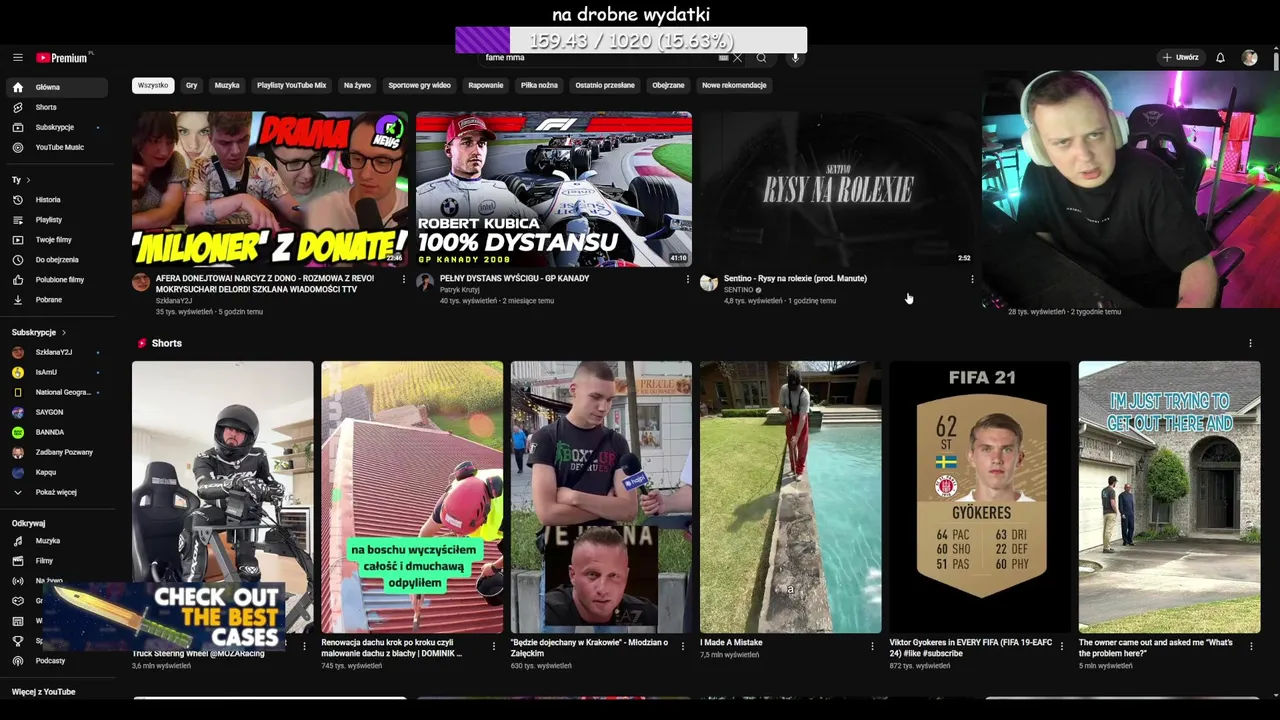Open the SzklanaY2J subscription channel
This screenshot has height=720, width=1280.
coord(58,352)
